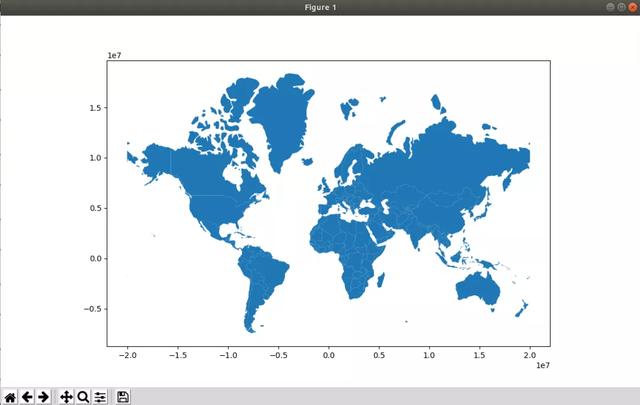
Task: Click x-axis tick label −0.5
Action: [278, 355]
